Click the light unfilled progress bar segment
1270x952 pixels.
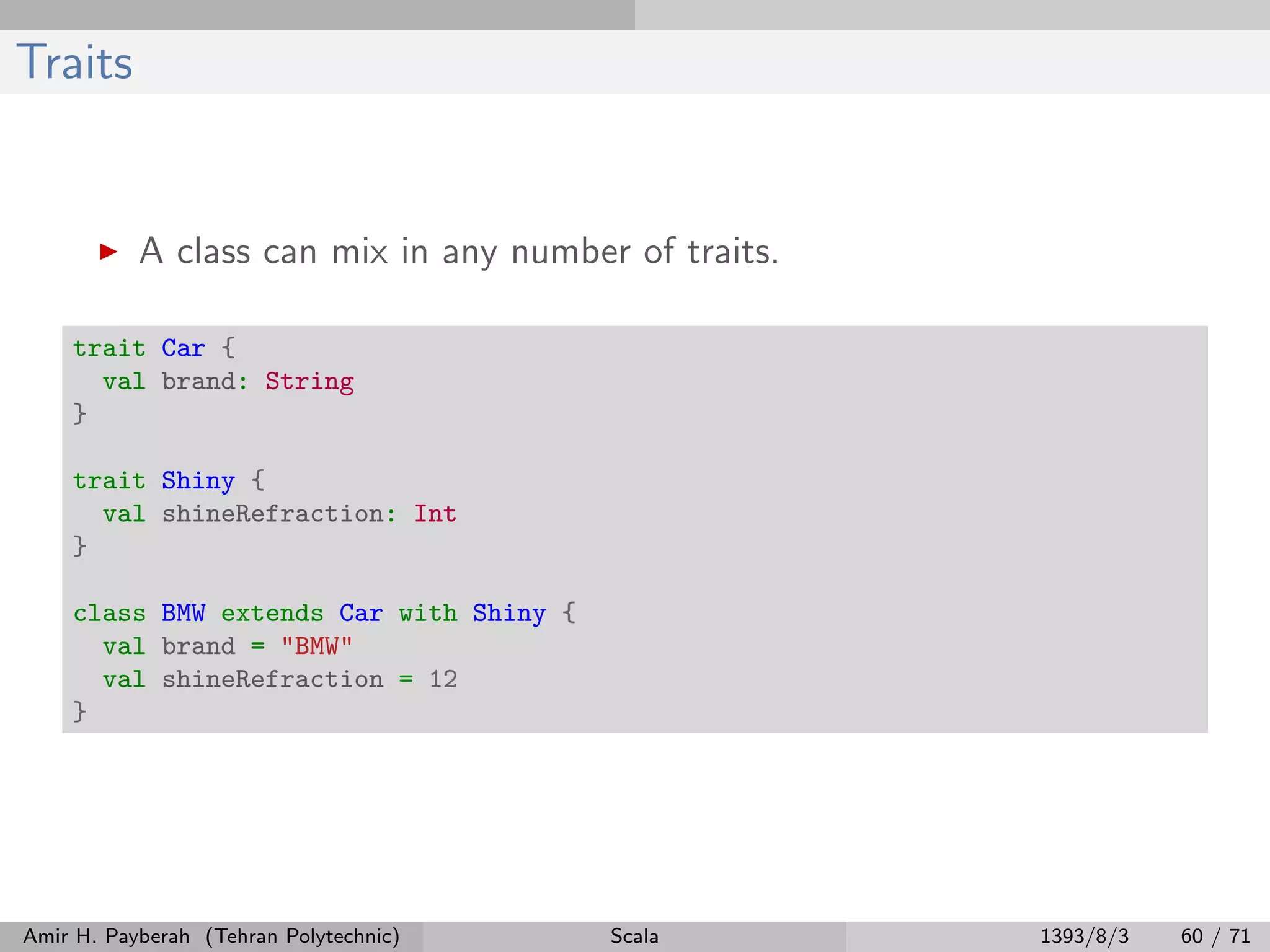click(952, 14)
